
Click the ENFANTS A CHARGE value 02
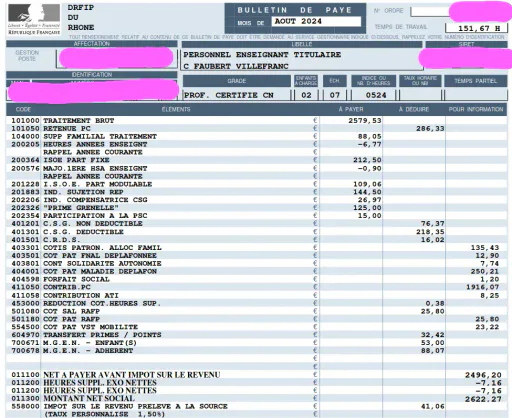(x=306, y=95)
